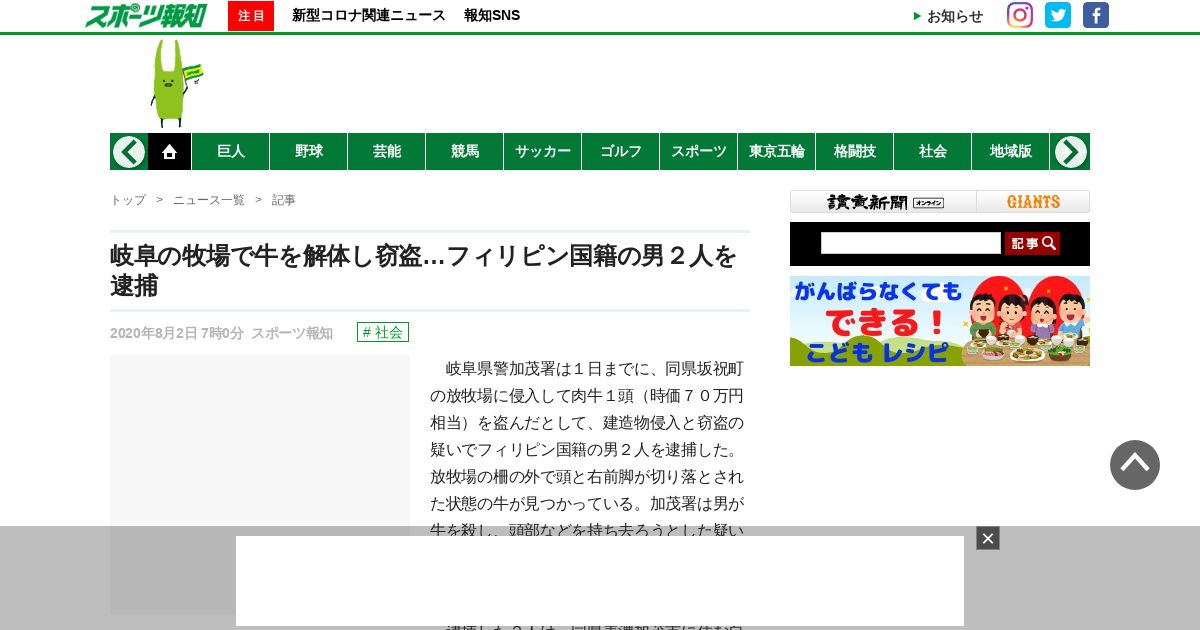Open the 競馬 category tab

465,152
